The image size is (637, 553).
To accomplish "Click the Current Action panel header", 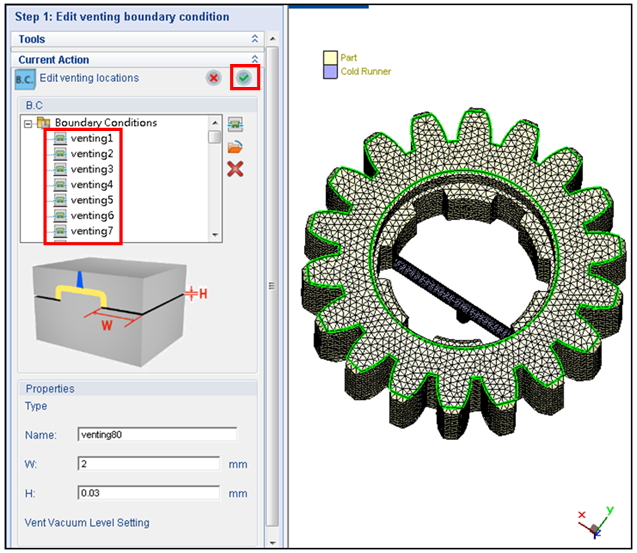I will coord(137,59).
